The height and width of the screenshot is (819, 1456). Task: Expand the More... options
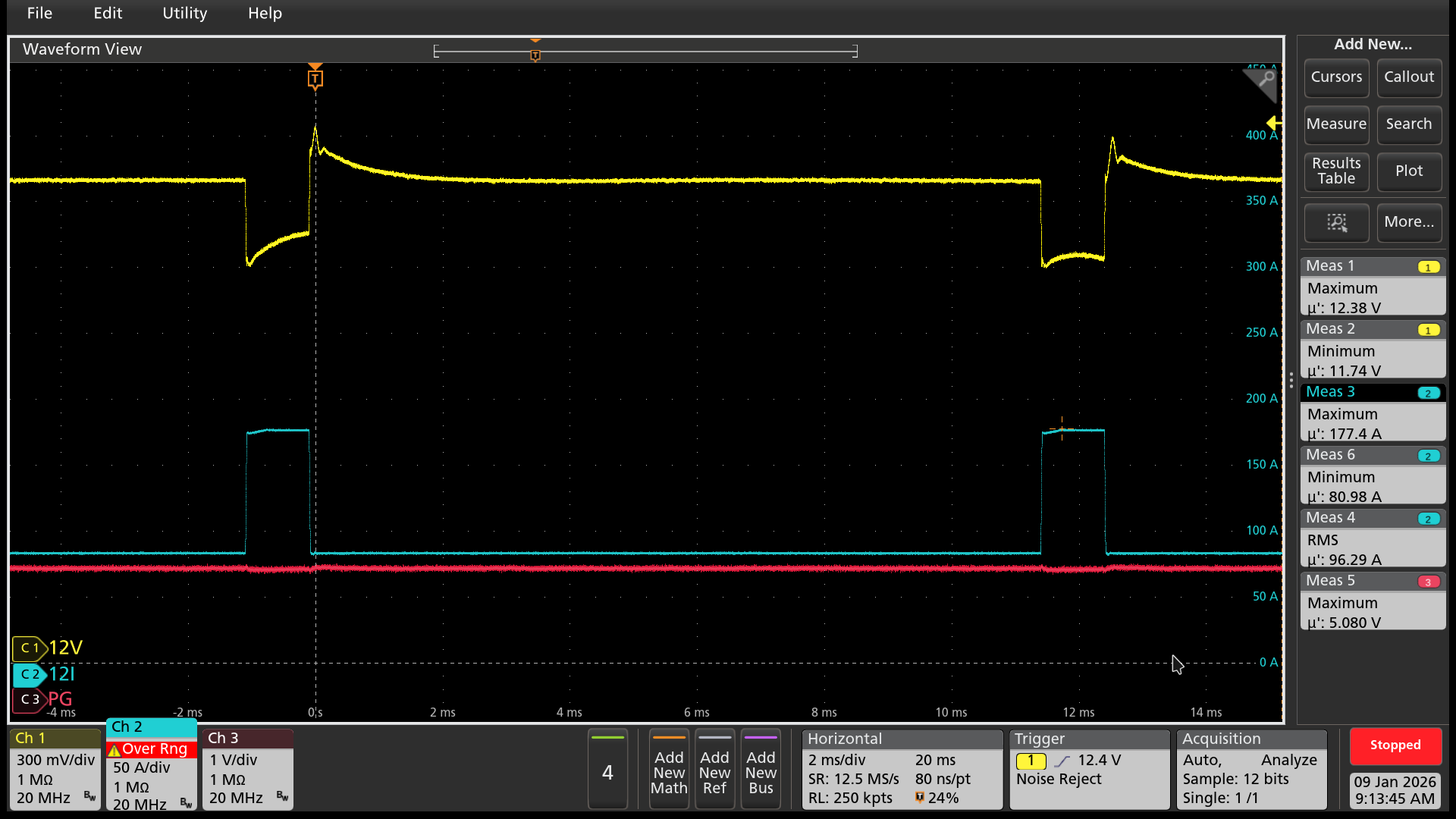pos(1408,222)
